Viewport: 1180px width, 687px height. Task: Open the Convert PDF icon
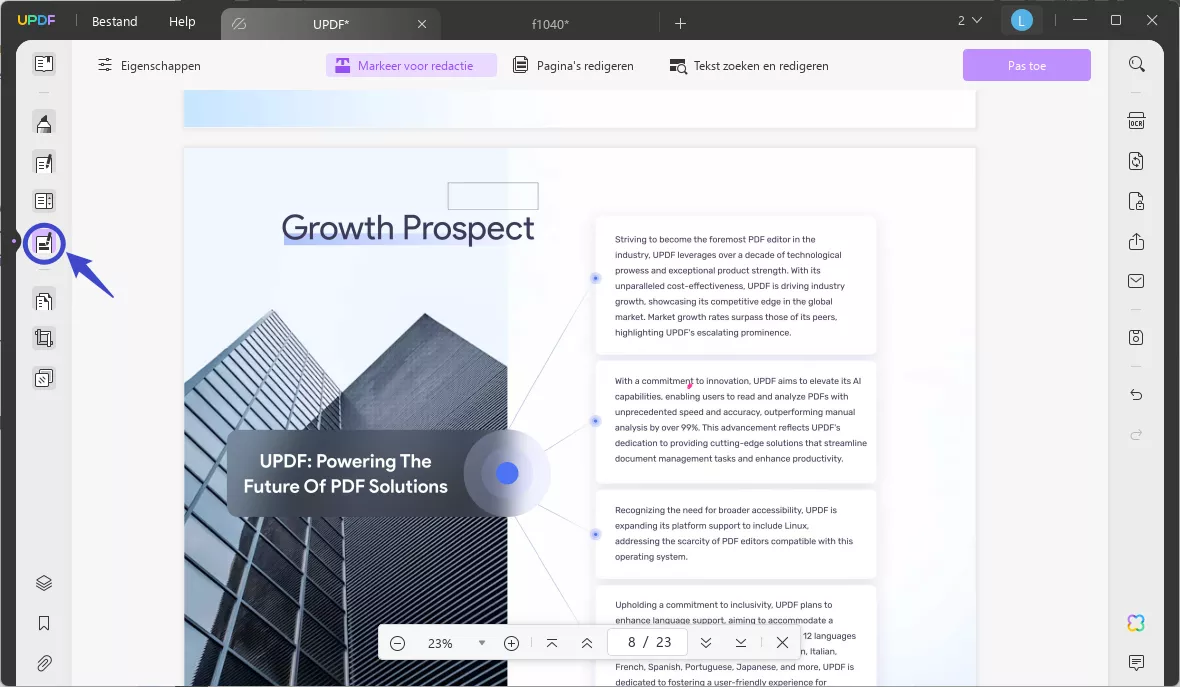click(1136, 161)
